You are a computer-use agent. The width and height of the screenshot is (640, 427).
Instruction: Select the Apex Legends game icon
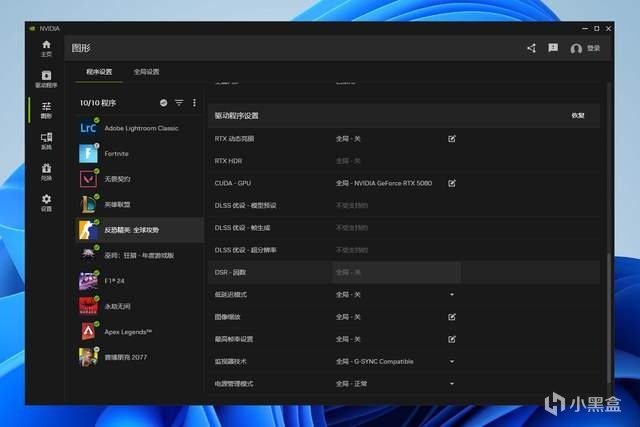click(x=88, y=331)
